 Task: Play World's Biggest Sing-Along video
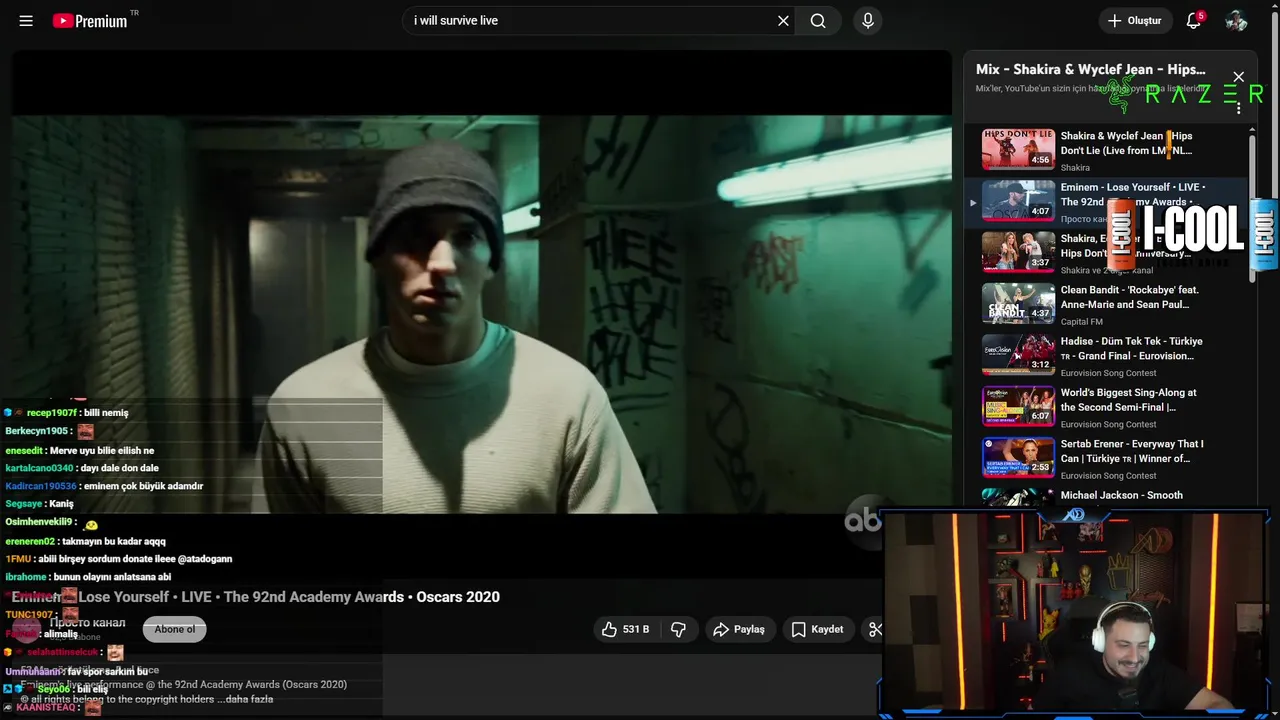click(1105, 407)
